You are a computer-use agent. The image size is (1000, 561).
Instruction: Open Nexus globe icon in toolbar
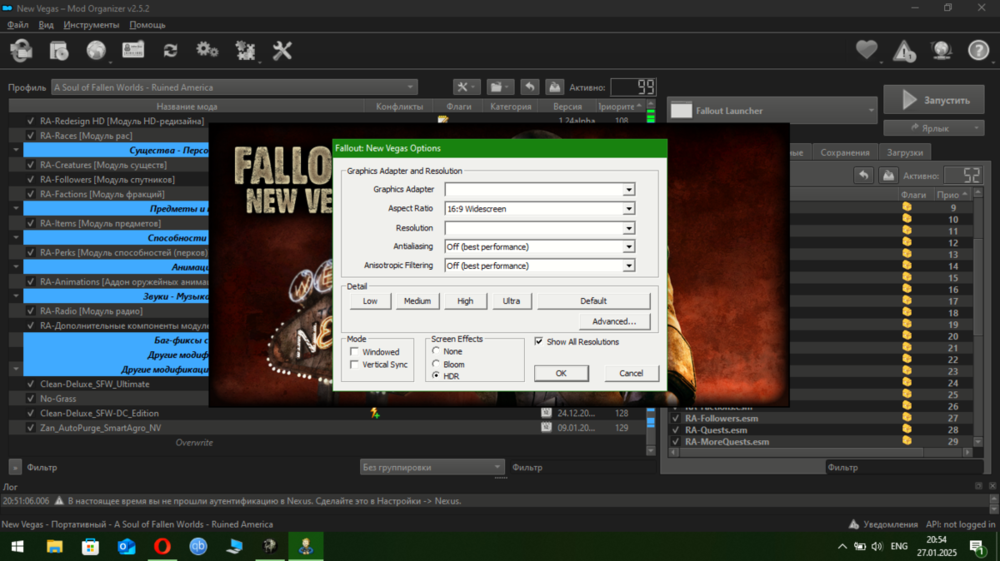coord(96,50)
